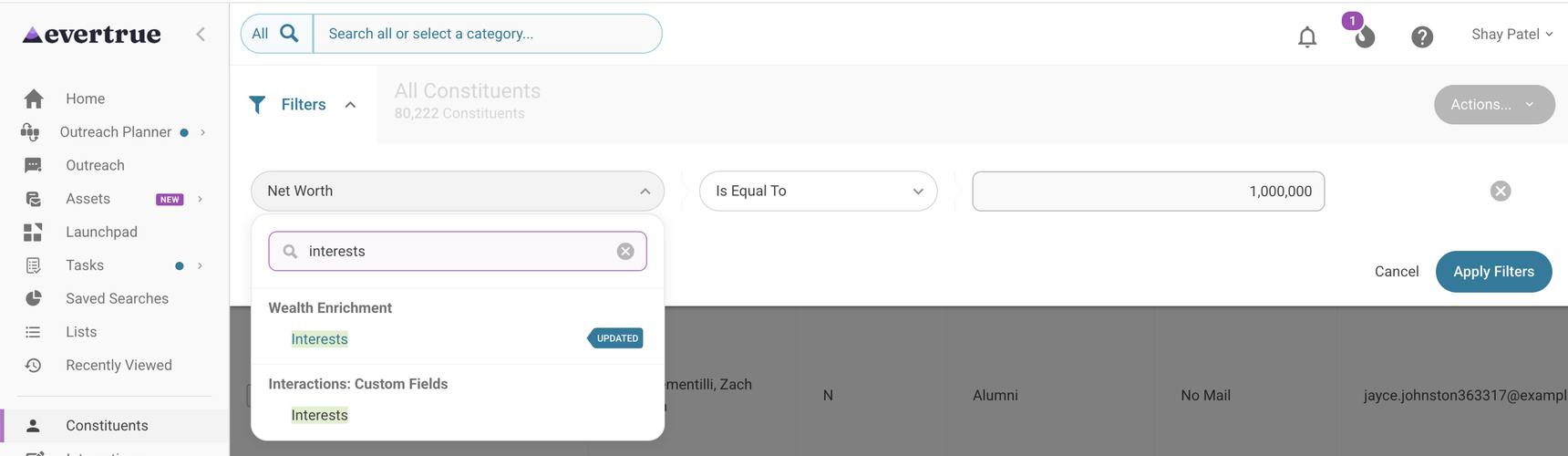Screen dimensions: 1568x456
Task: Open the Is Equal To operator dropdown
Action: pos(818,191)
